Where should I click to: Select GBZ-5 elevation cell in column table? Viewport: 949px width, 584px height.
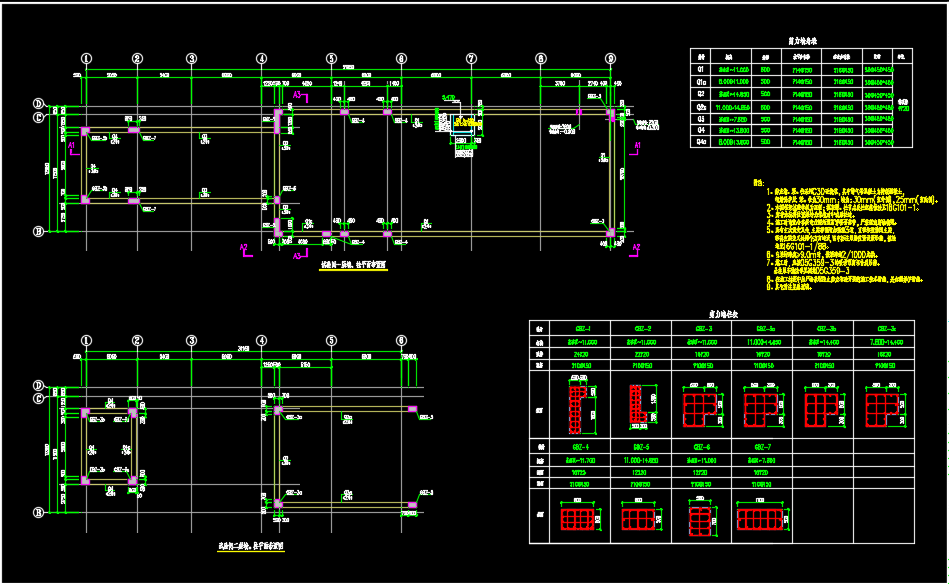tap(641, 461)
